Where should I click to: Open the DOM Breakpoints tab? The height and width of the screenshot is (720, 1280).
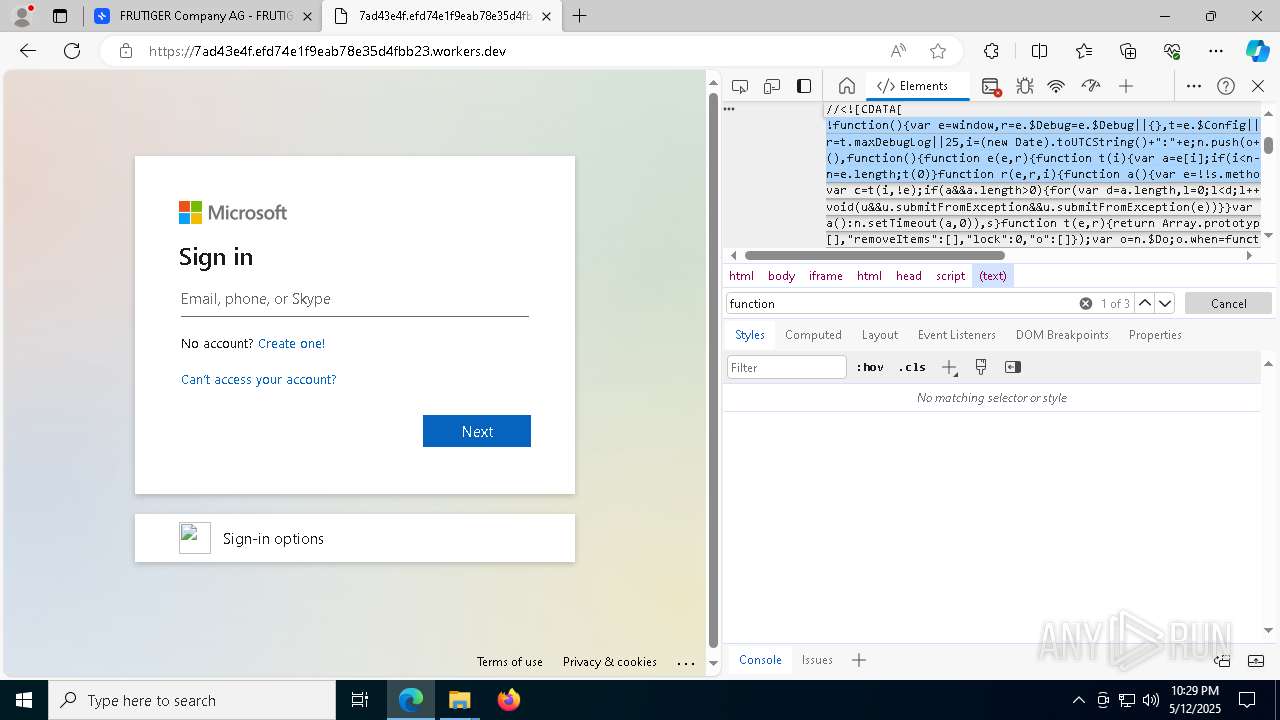(1062, 335)
